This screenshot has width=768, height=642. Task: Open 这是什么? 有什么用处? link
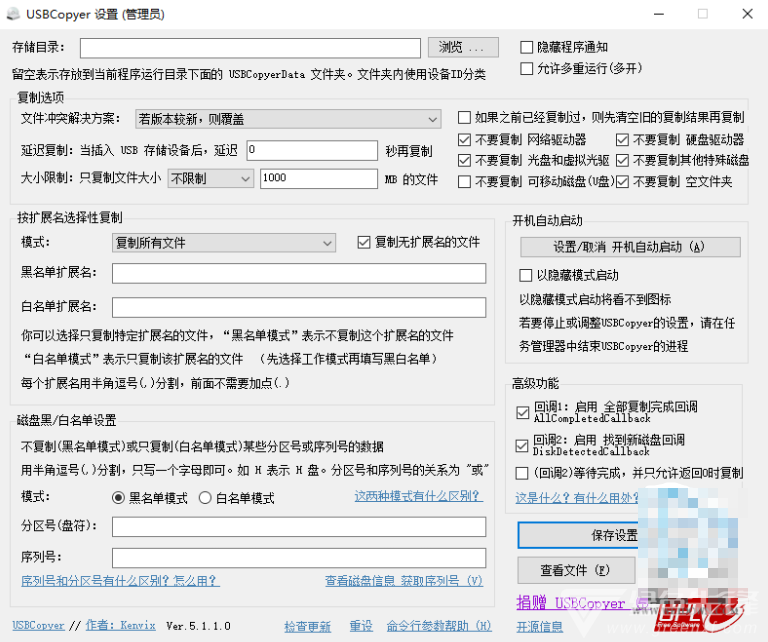[x=577, y=498]
